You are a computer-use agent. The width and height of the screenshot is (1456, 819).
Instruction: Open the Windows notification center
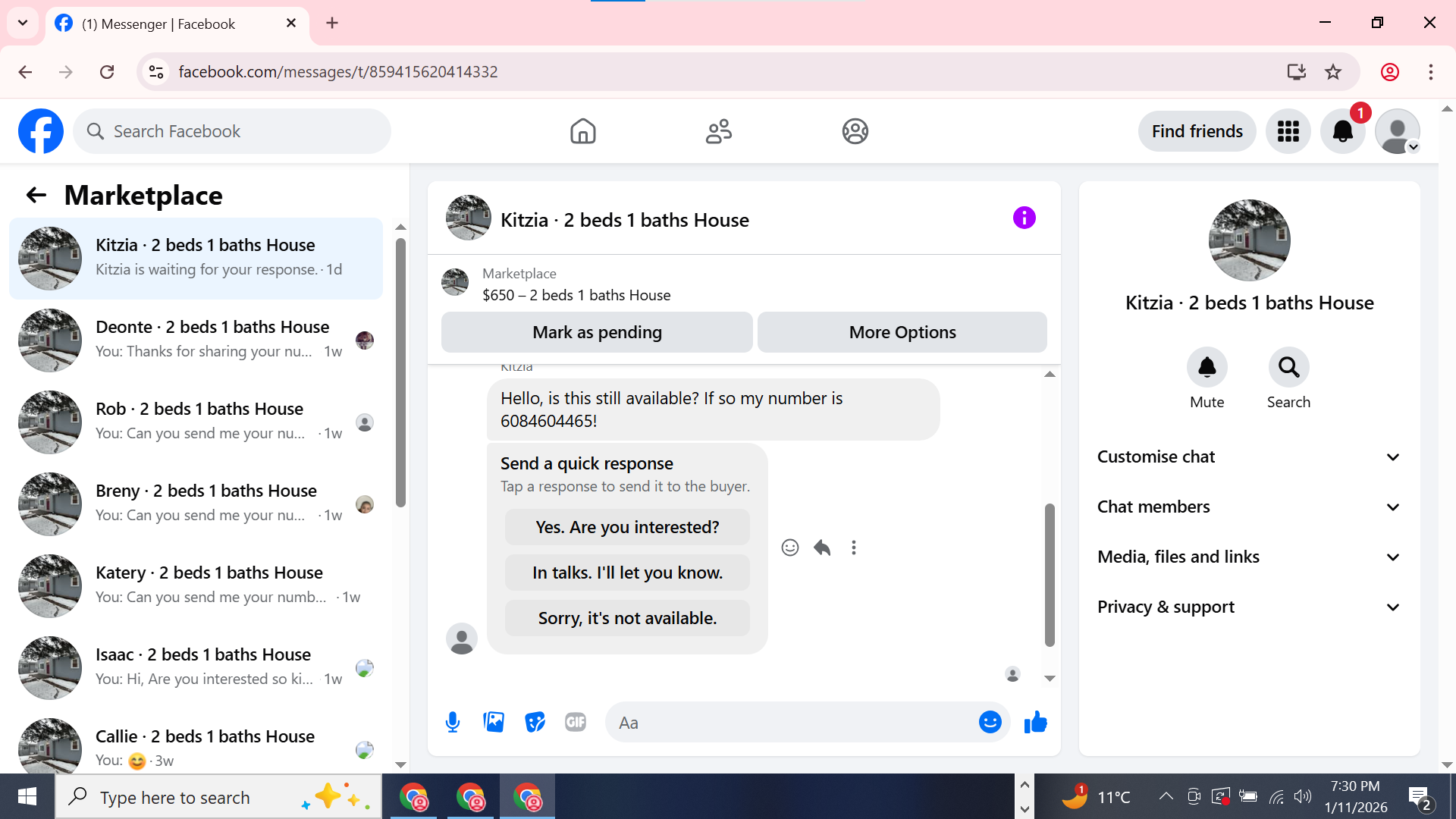[1419, 798]
